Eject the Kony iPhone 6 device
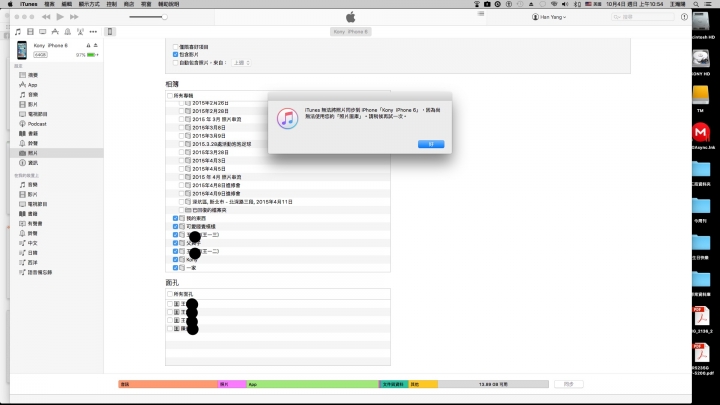 (x=96, y=45)
